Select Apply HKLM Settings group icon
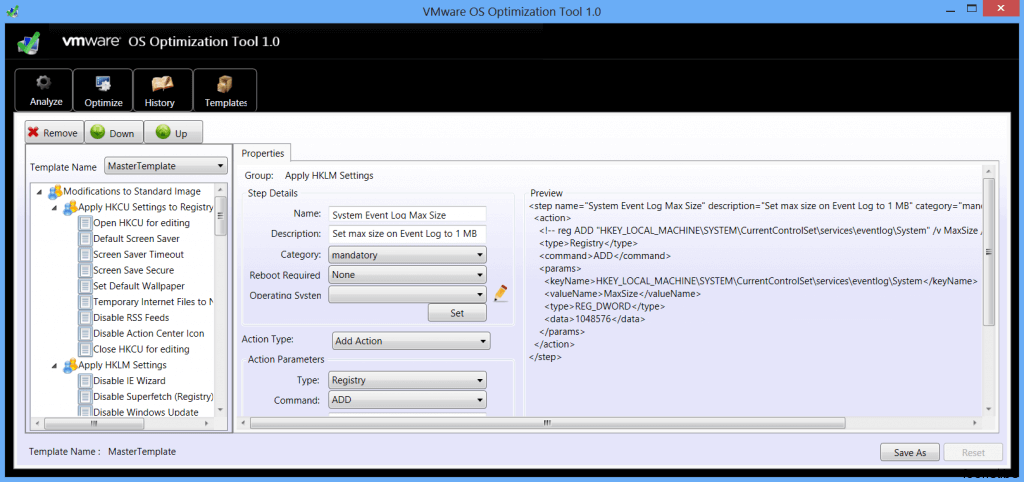 coord(70,364)
